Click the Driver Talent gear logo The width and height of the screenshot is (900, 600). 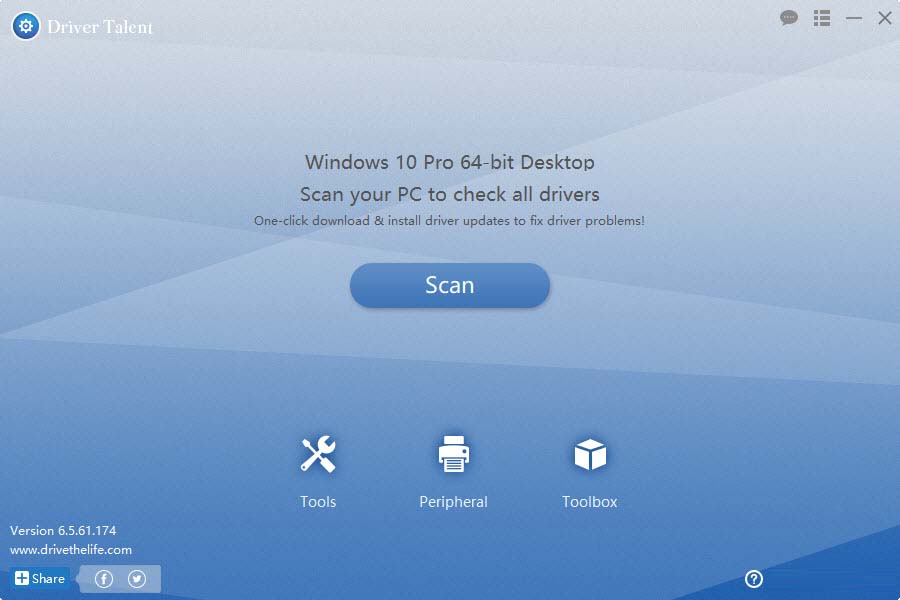(26, 26)
